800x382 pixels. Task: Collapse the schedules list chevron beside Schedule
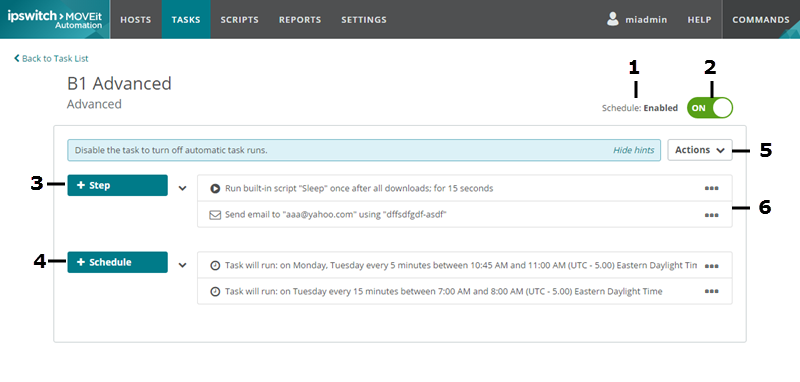183,265
